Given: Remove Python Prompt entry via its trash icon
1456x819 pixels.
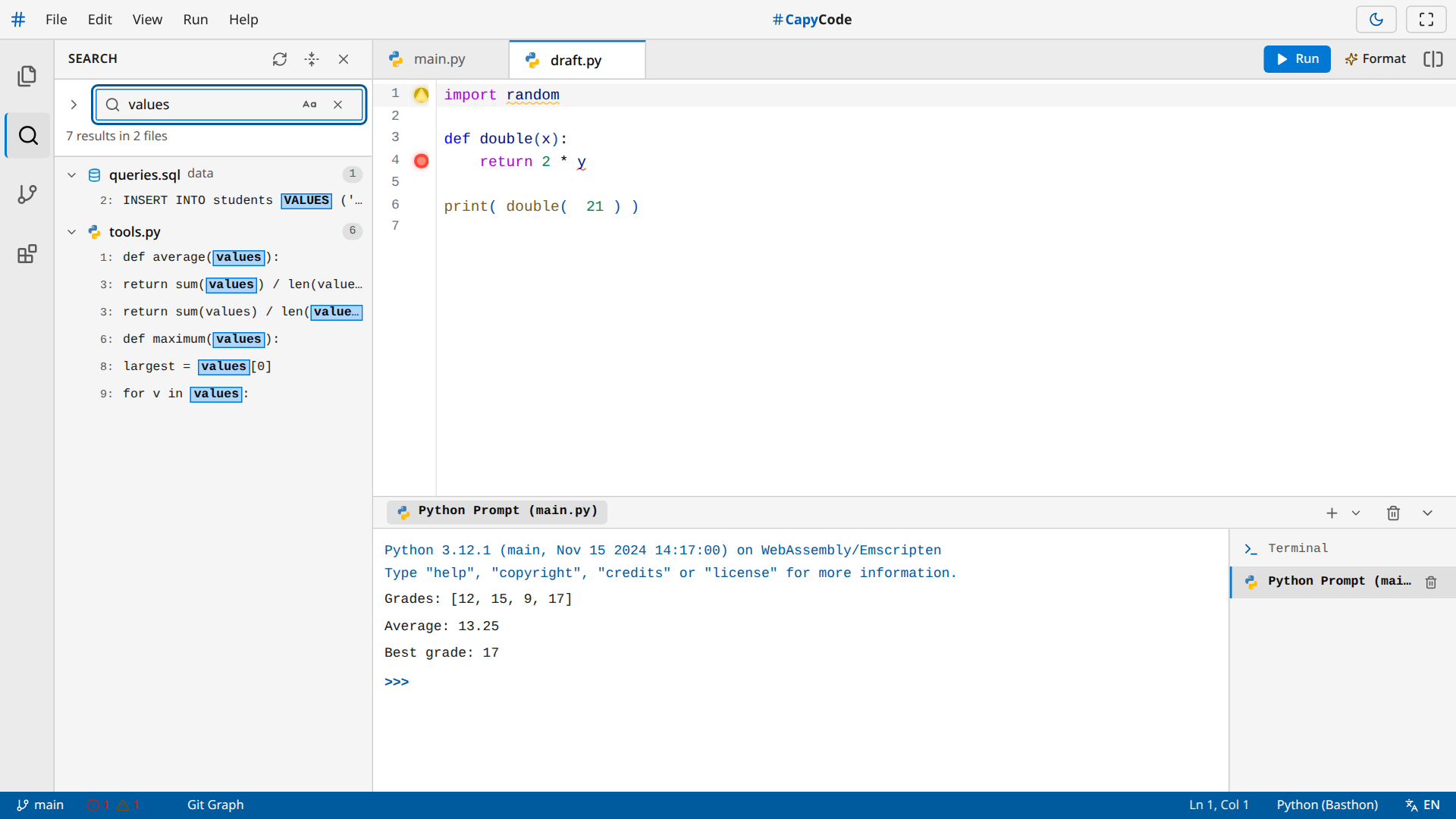Looking at the screenshot, I should click(1431, 582).
